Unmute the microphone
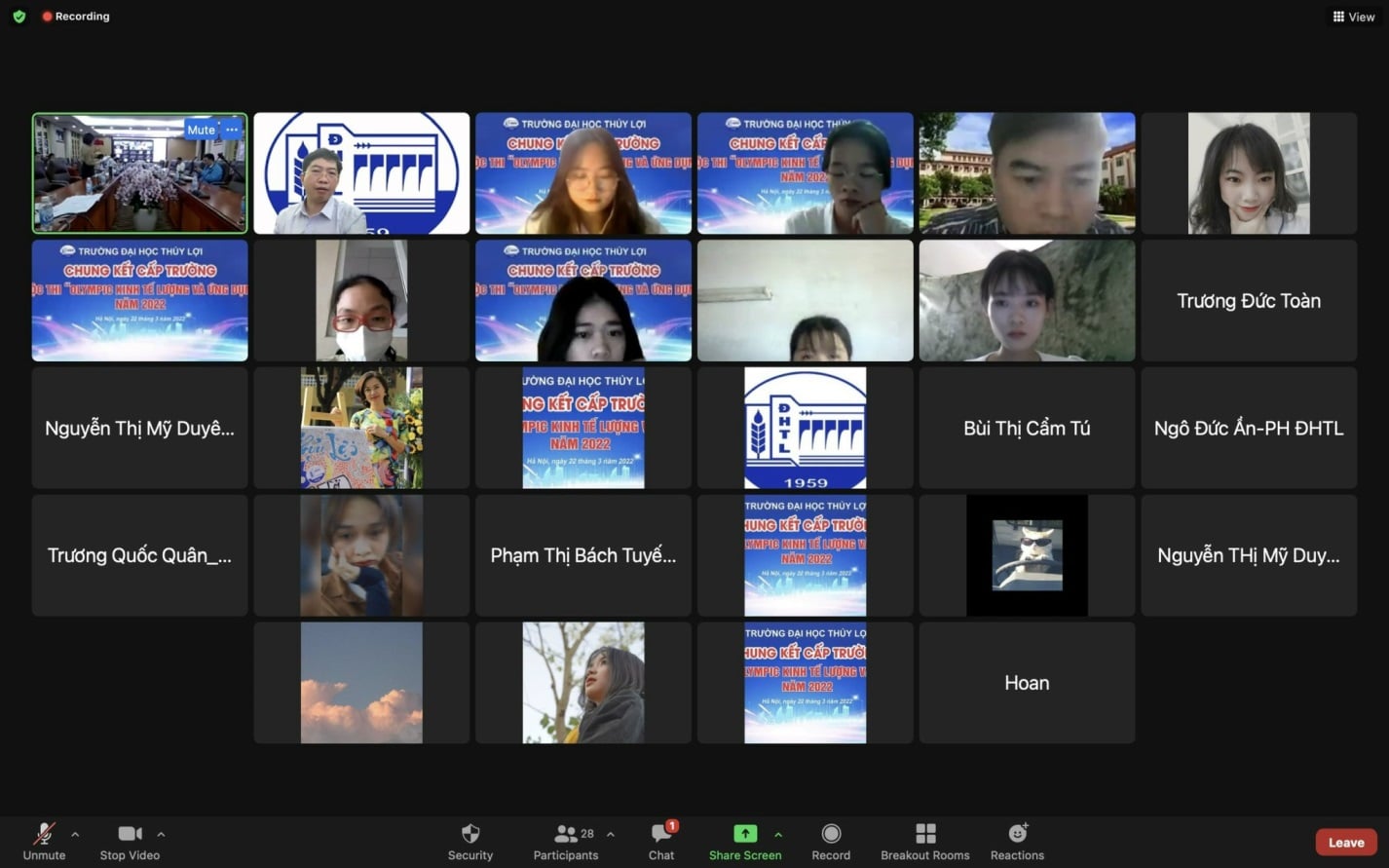The height and width of the screenshot is (868, 1389). tap(44, 841)
